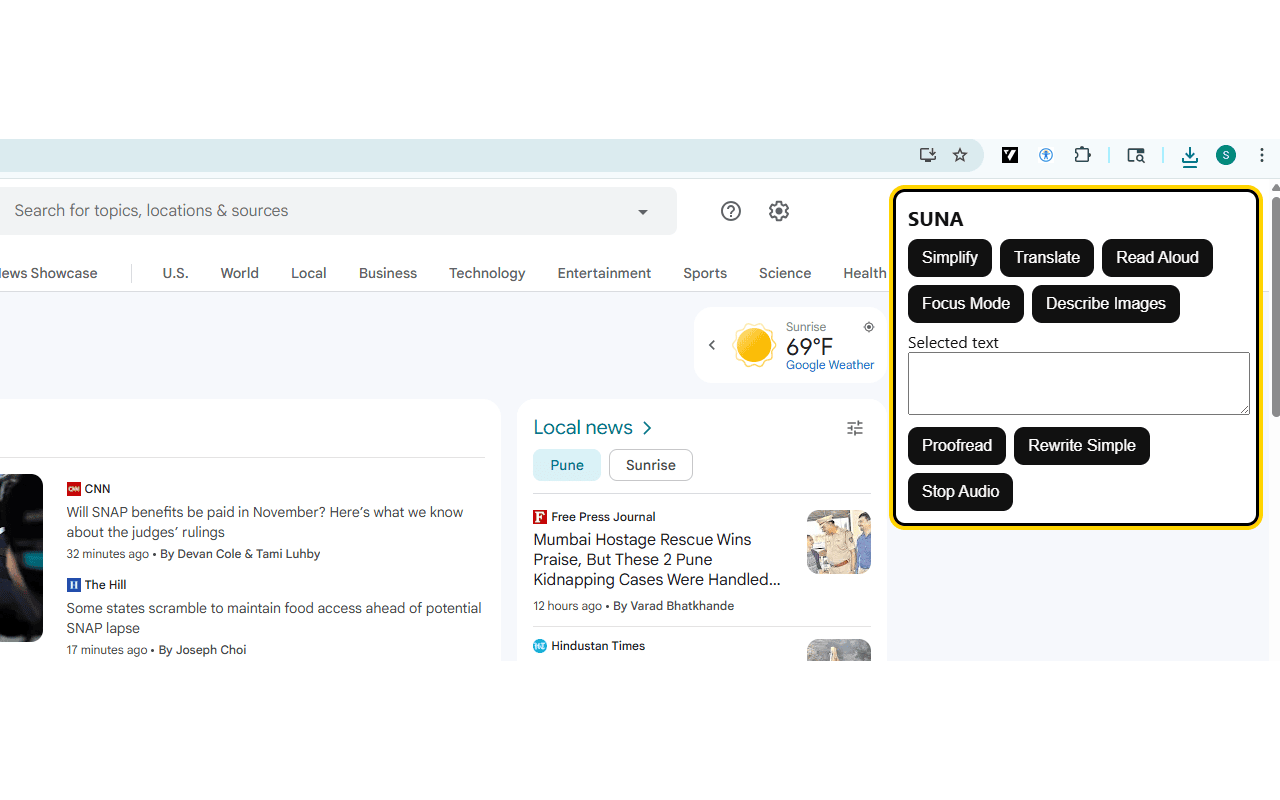Click the sun weather icon
Viewport: 1280px width, 800px height.
[x=754, y=345]
